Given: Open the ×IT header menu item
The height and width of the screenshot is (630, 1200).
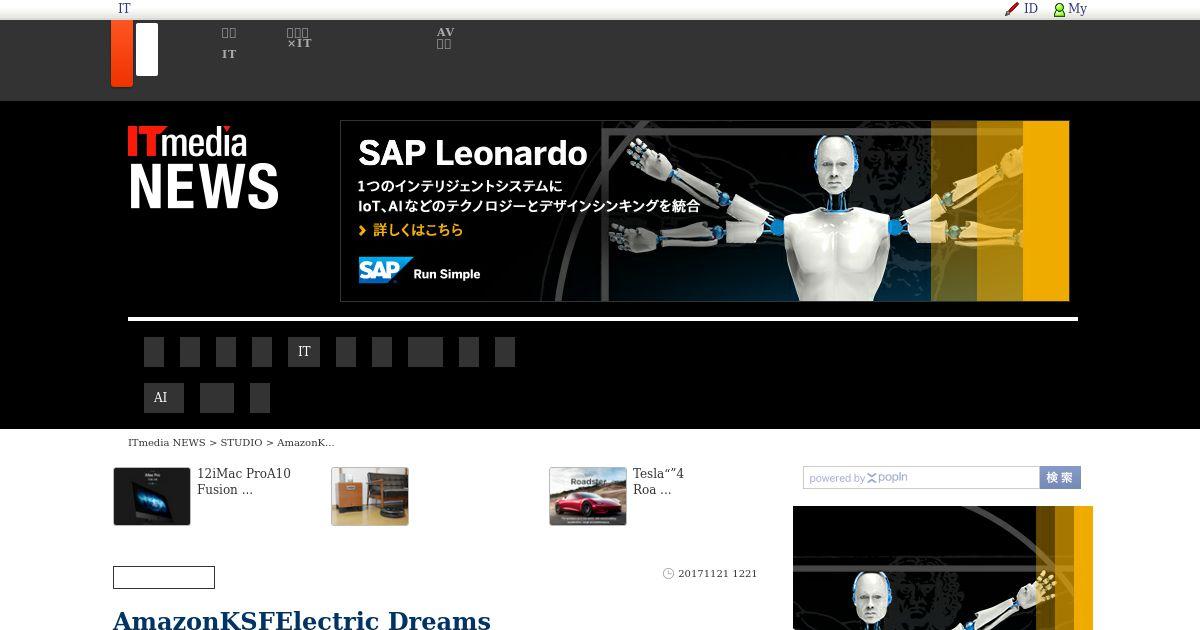Looking at the screenshot, I should pyautogui.click(x=299, y=38).
